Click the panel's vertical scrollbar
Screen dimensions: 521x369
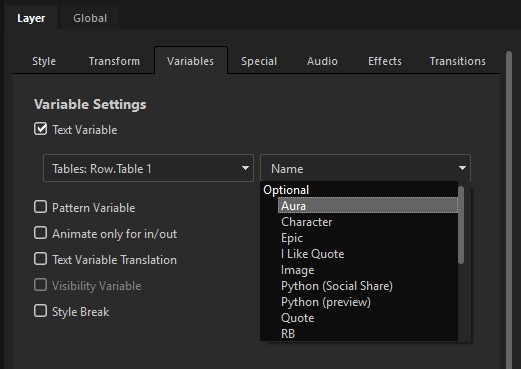coord(509,209)
